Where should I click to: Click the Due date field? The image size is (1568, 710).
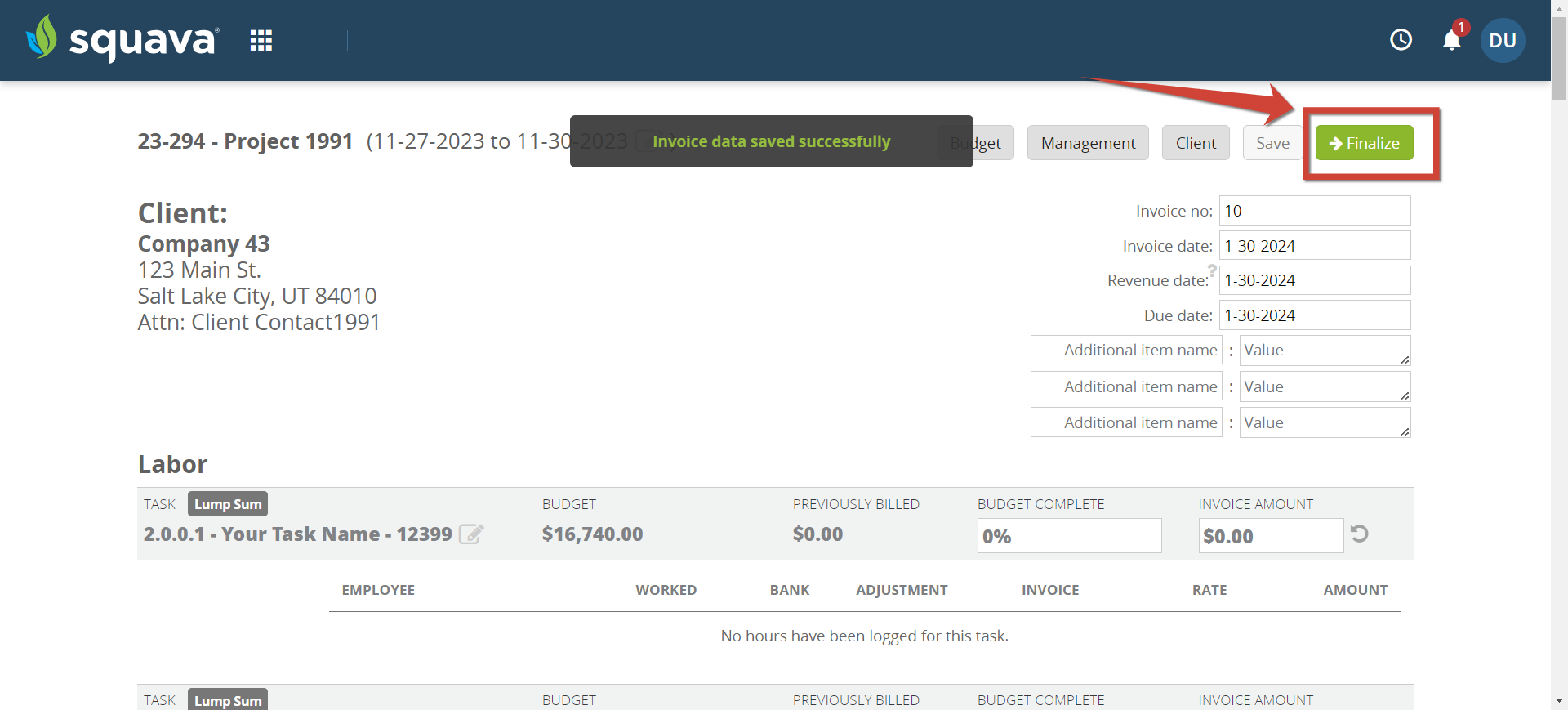click(1315, 315)
